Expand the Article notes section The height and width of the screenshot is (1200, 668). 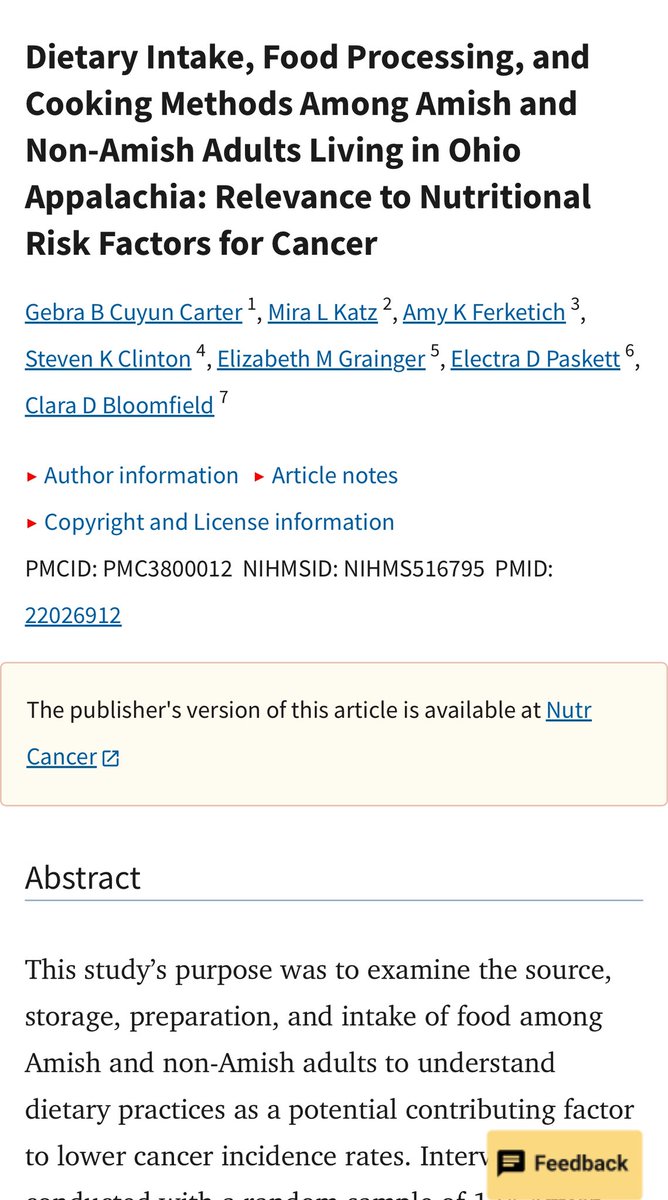pyautogui.click(x=334, y=476)
